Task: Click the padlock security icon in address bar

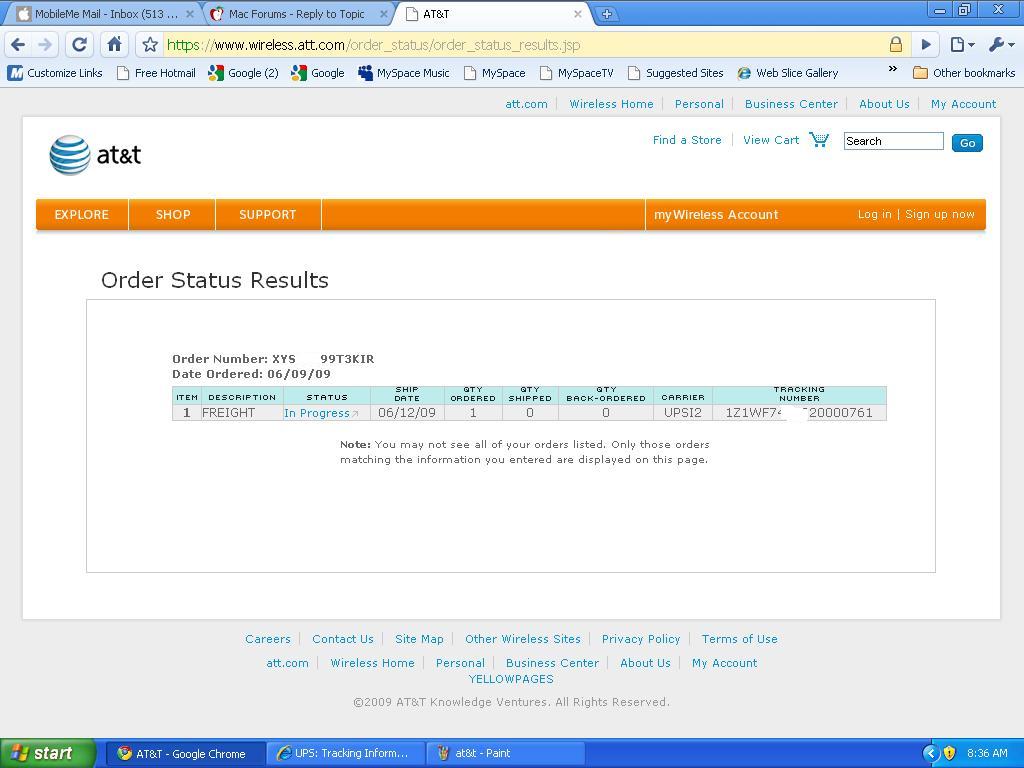Action: coord(896,44)
